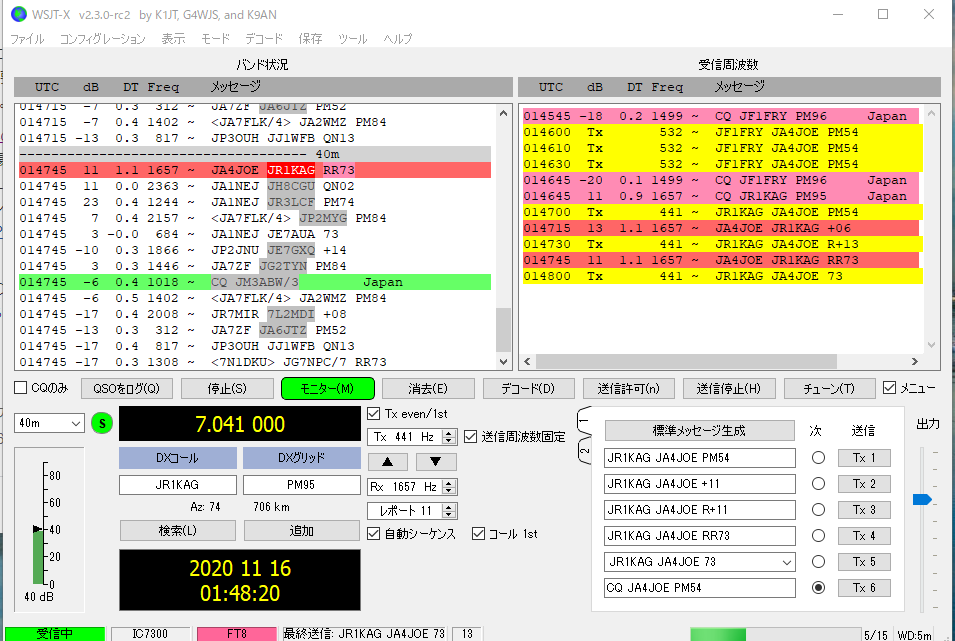Expand the Tx 5 message dropdown
955x641 pixels.
tap(787, 562)
